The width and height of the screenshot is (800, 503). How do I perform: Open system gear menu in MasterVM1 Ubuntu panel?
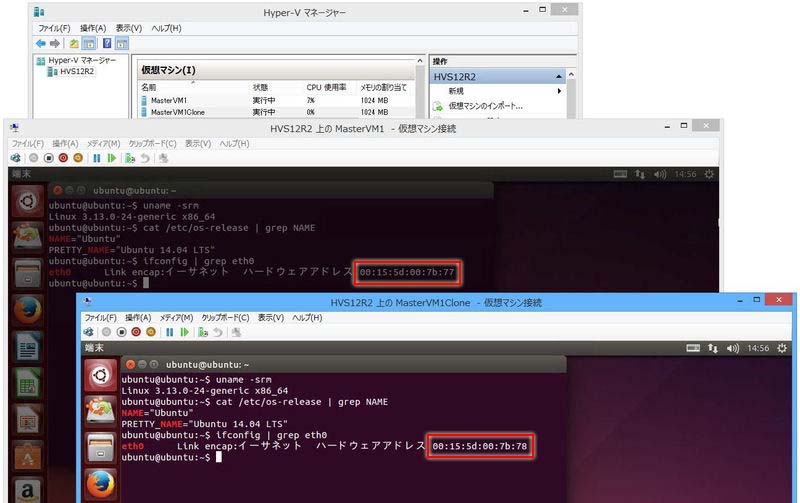(709, 174)
